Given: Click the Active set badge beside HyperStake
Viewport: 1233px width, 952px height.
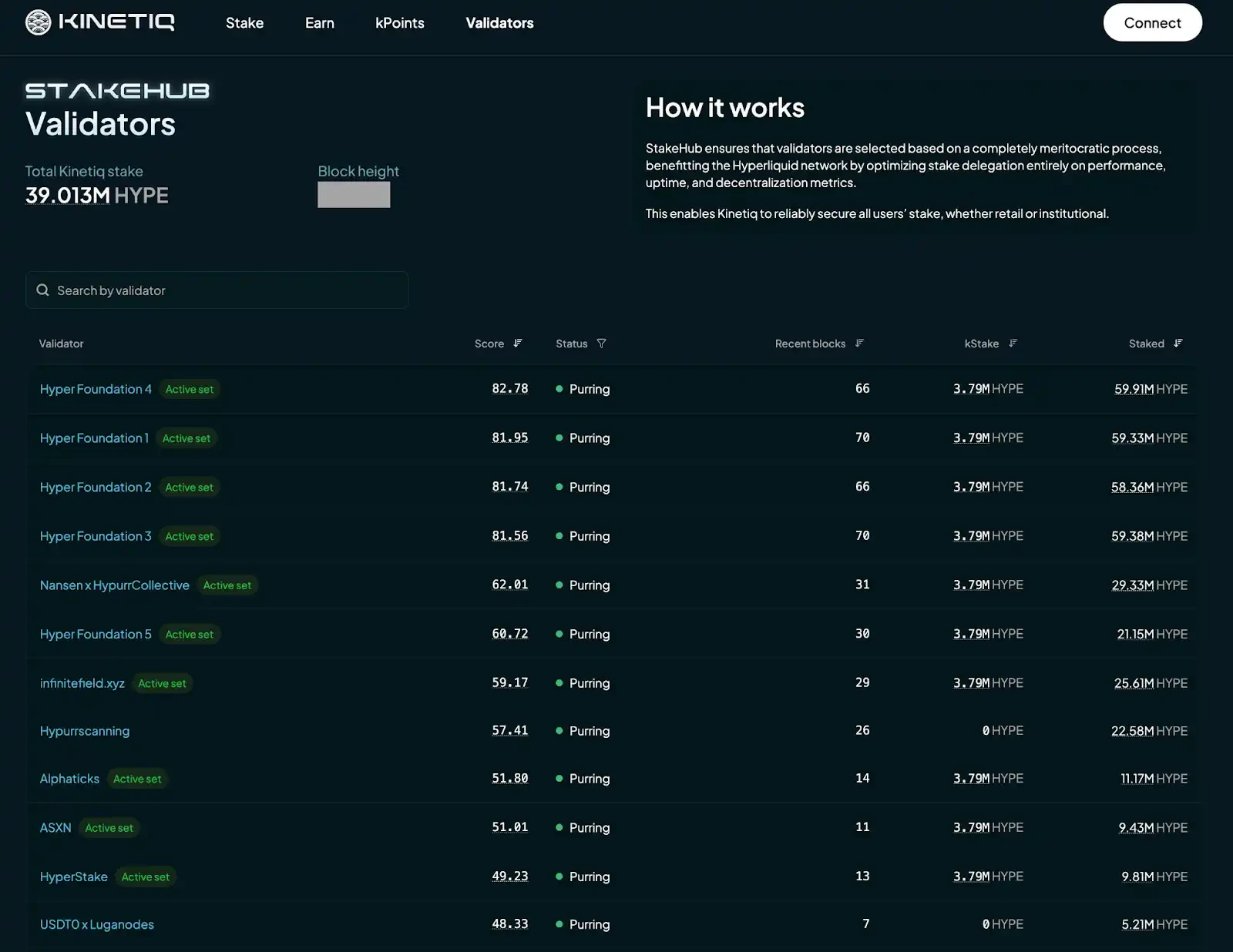Looking at the screenshot, I should pyautogui.click(x=146, y=877).
